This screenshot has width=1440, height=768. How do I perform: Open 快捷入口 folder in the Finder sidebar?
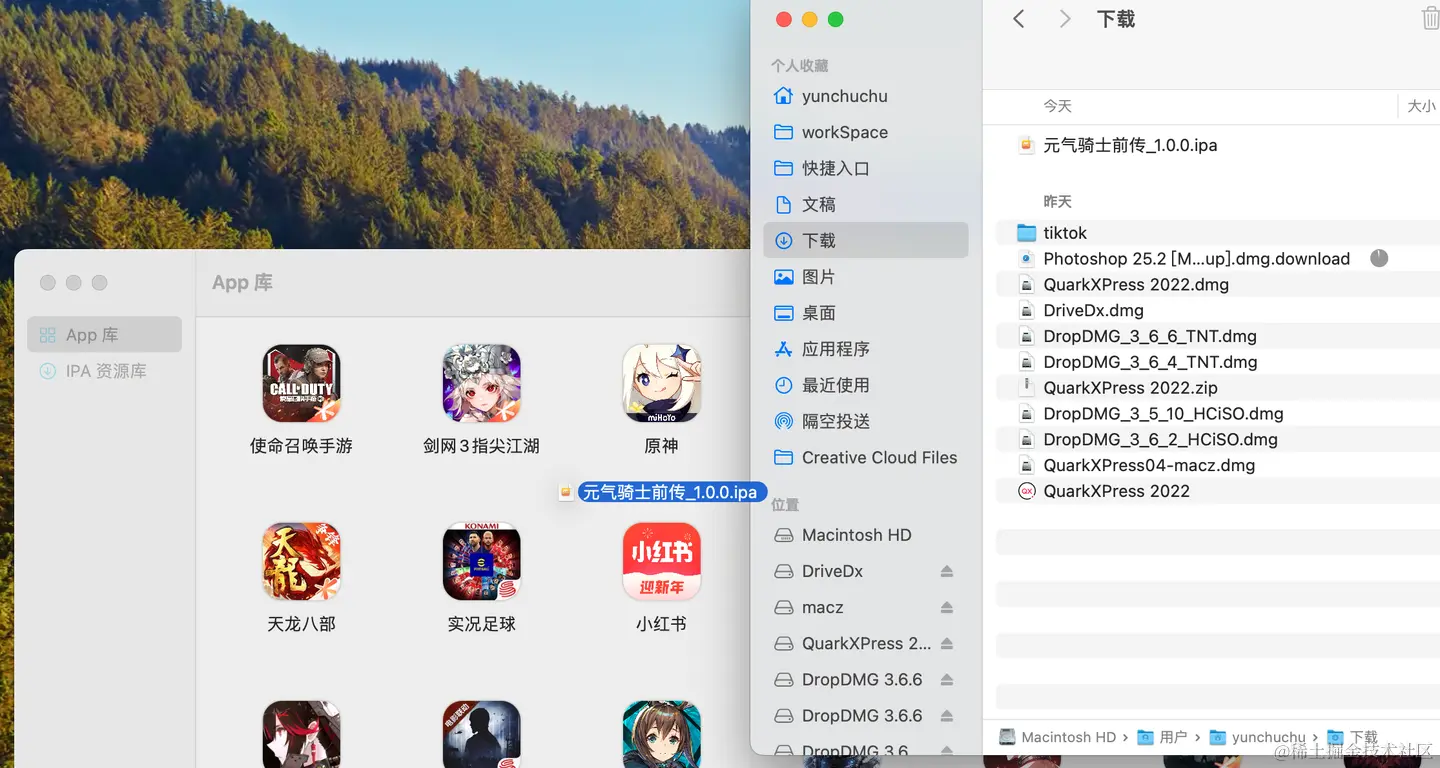click(865, 168)
